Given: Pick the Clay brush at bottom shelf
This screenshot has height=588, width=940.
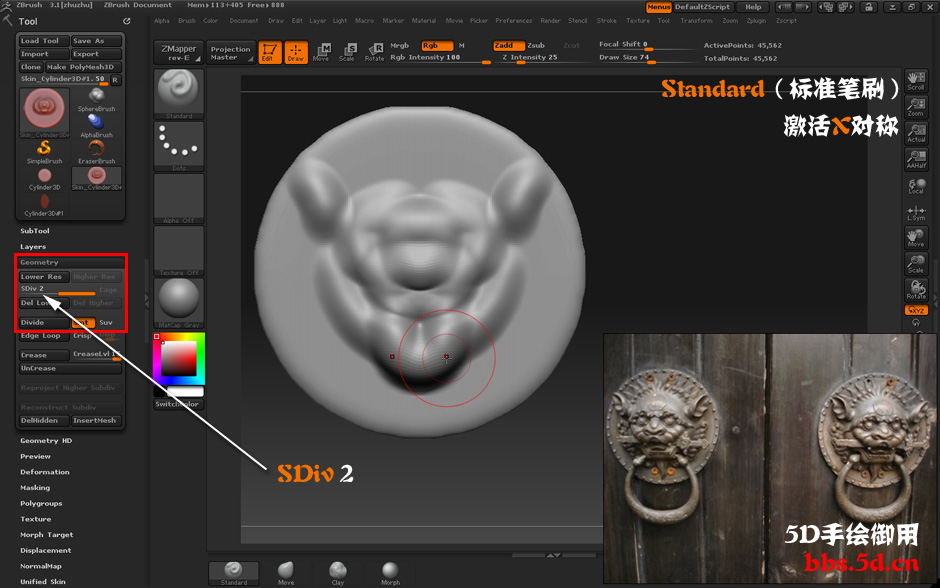Looking at the screenshot, I should (338, 574).
